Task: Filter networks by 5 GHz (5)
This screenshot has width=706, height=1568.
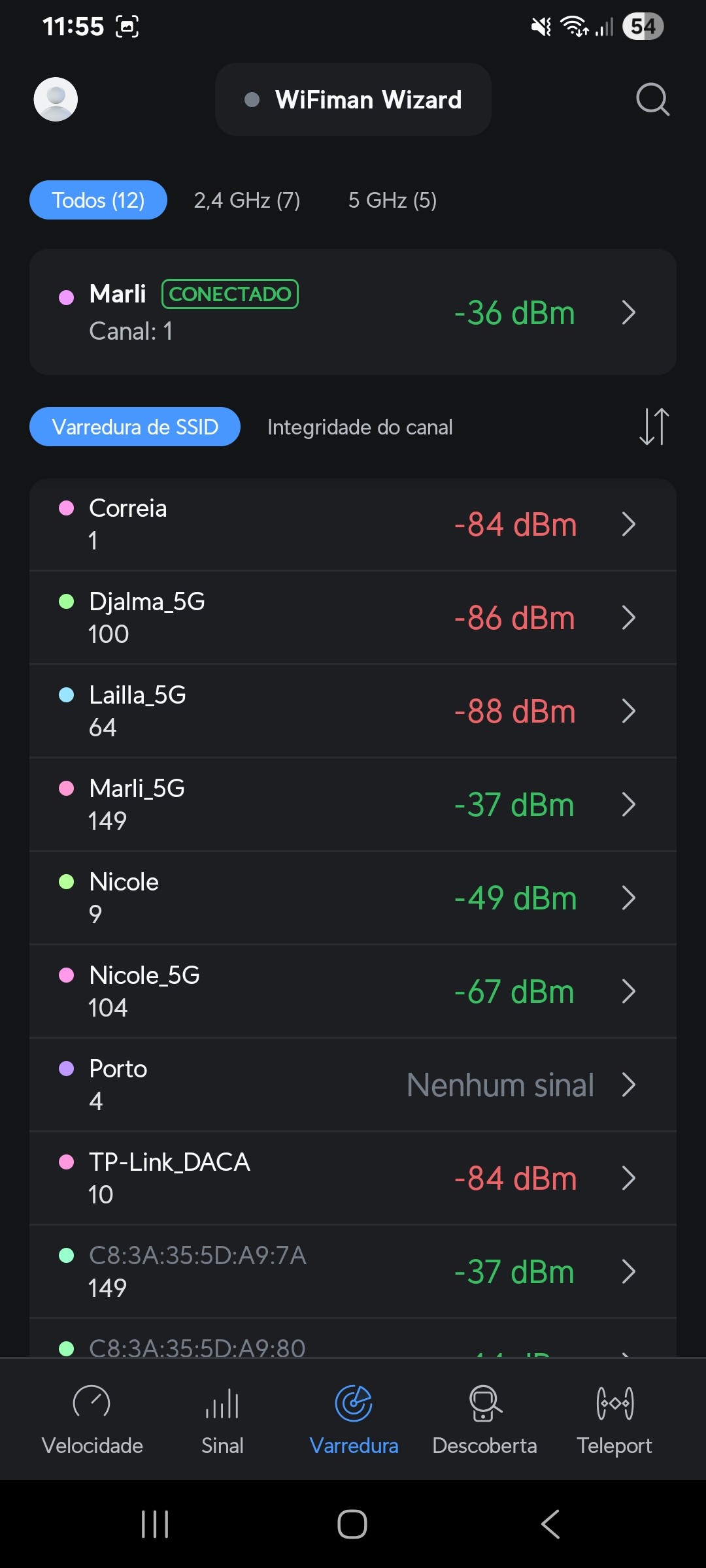Action: (x=392, y=200)
